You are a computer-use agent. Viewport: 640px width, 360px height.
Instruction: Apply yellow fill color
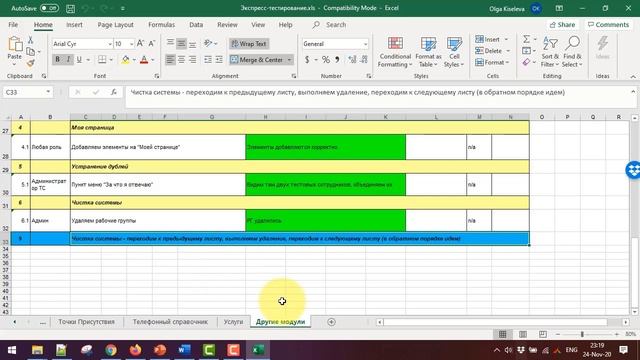[x=125, y=60]
